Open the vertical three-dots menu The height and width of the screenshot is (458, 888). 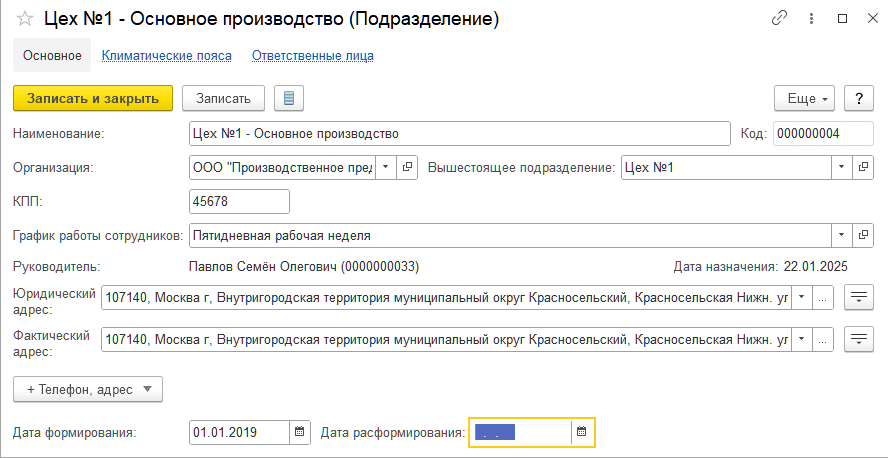click(x=812, y=19)
